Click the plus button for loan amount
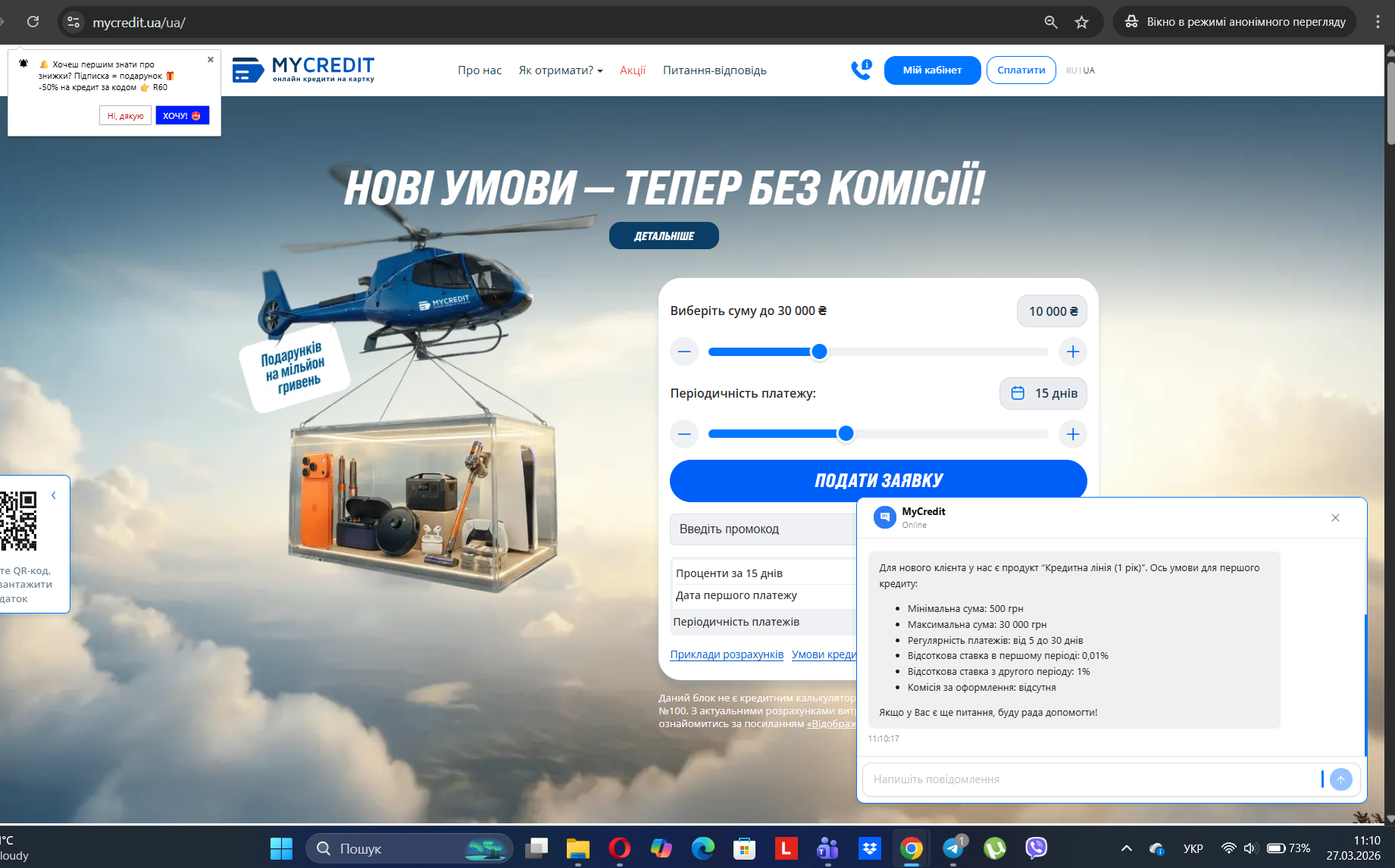This screenshot has height=868, width=1395. pyautogui.click(x=1073, y=351)
